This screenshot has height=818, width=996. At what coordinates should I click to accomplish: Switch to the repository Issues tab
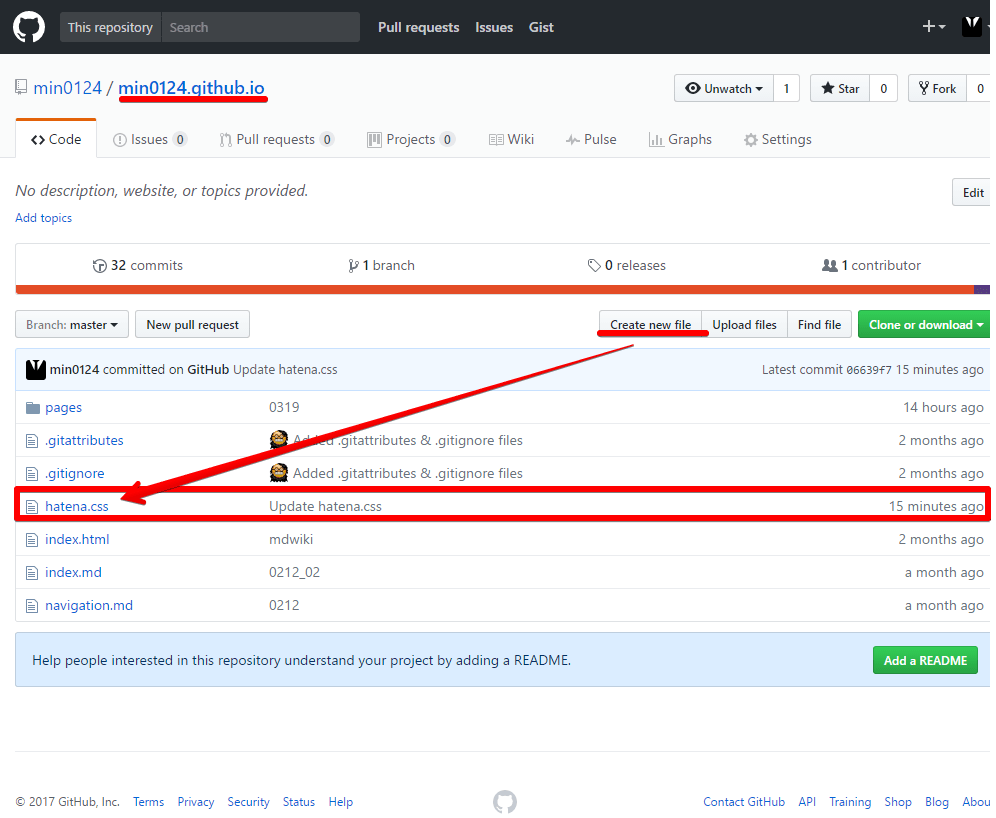tap(149, 139)
